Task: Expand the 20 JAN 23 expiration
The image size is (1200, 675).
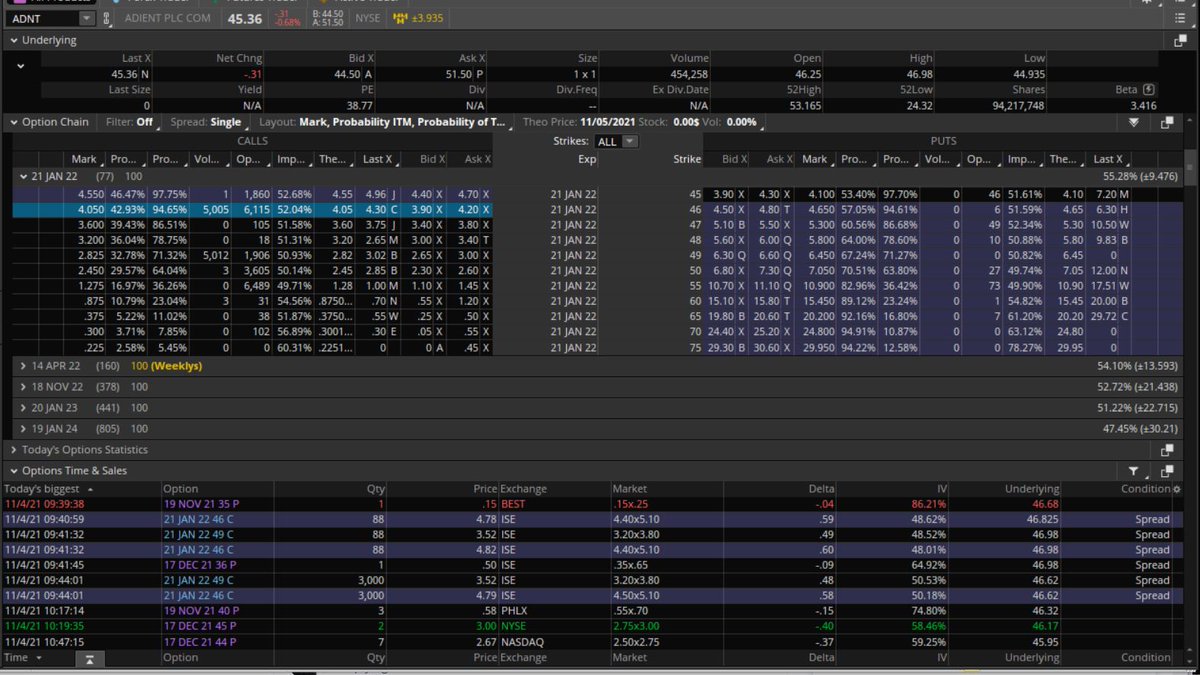Action: (23, 407)
